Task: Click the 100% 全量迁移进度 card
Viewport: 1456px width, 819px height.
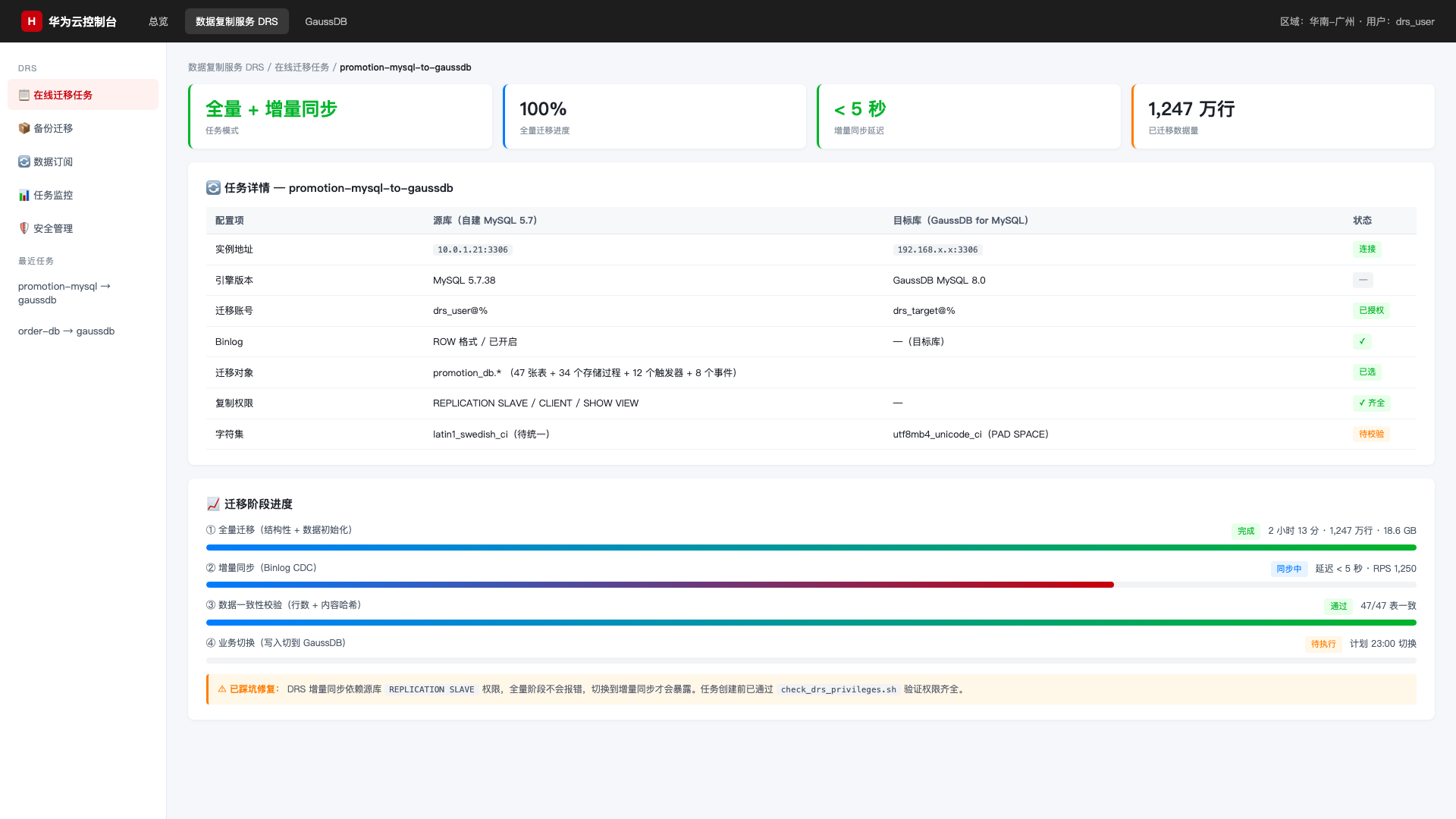Action: (x=654, y=117)
